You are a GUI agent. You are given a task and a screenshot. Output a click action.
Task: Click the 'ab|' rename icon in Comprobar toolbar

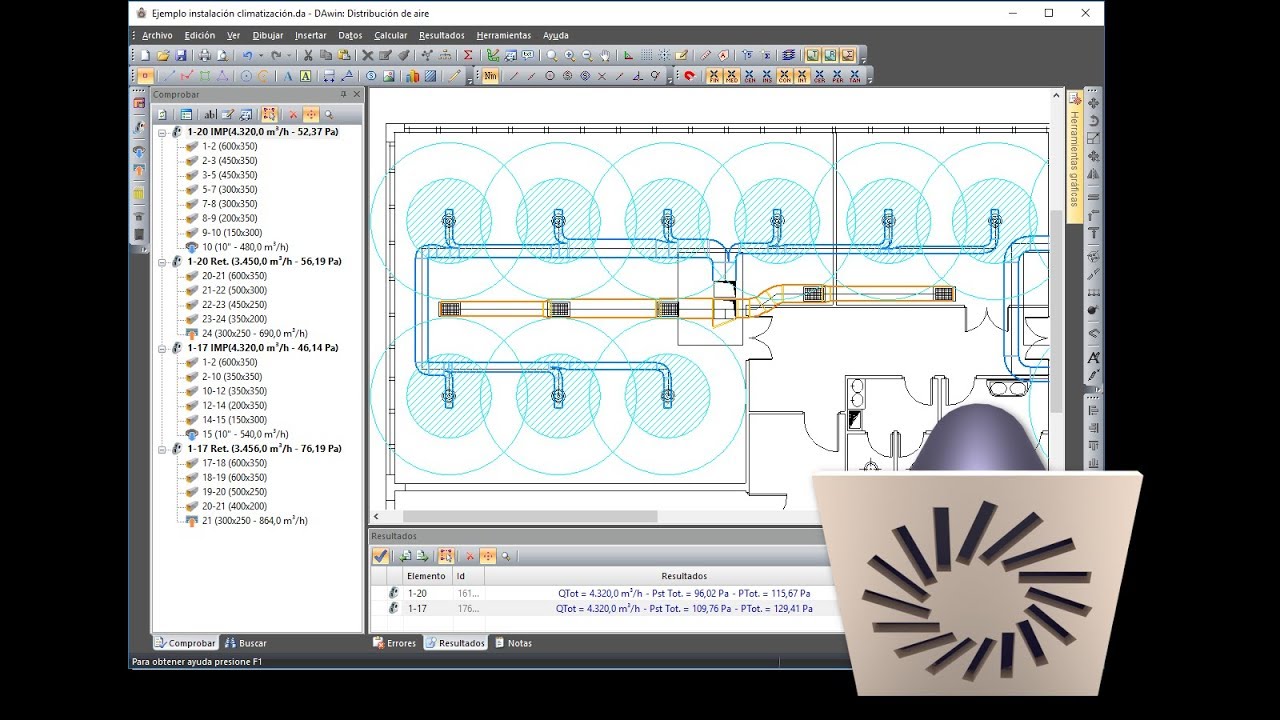(x=211, y=115)
